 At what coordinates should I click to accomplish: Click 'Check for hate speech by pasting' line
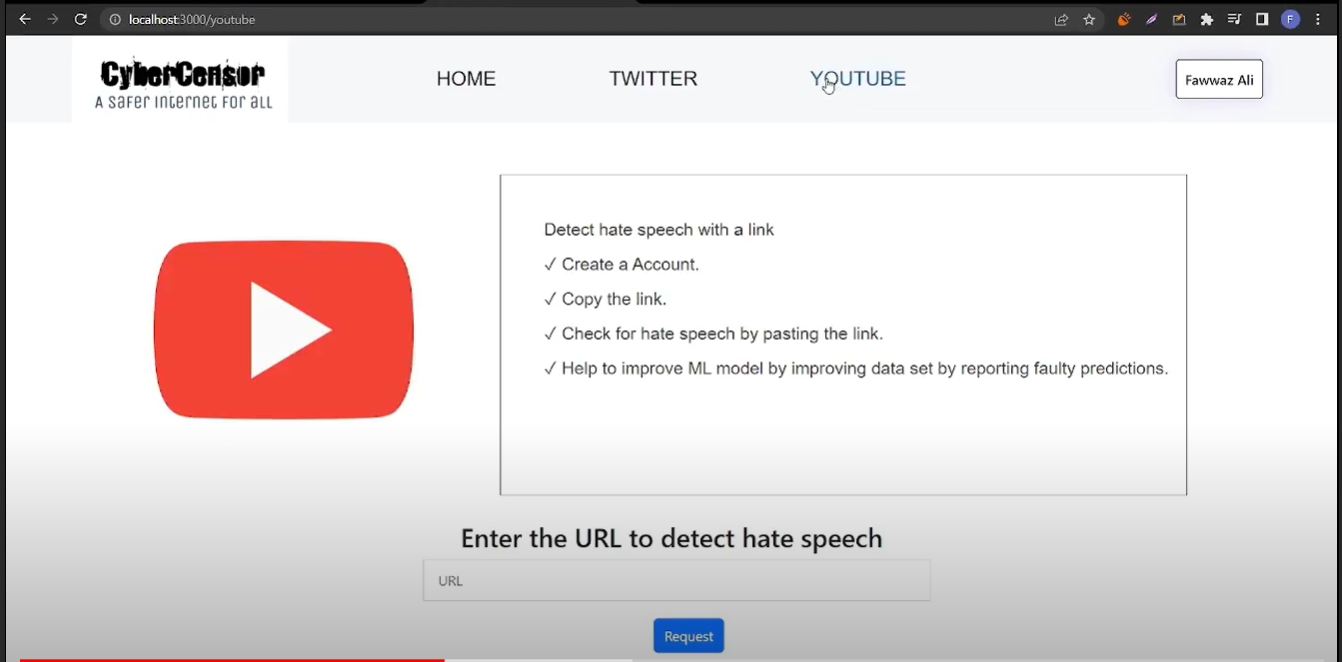click(713, 334)
